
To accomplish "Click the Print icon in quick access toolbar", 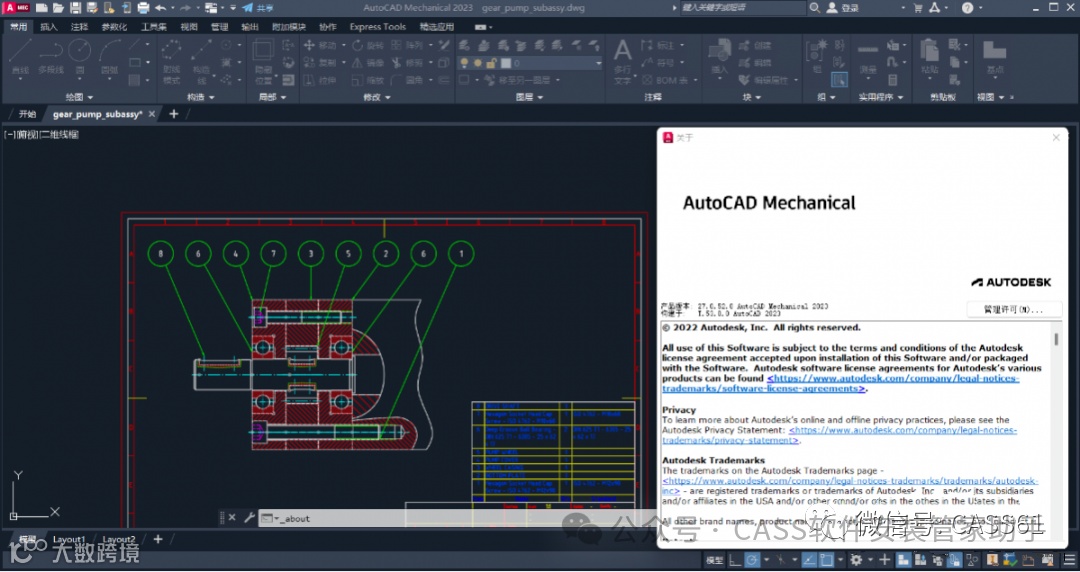I will click(x=141, y=8).
